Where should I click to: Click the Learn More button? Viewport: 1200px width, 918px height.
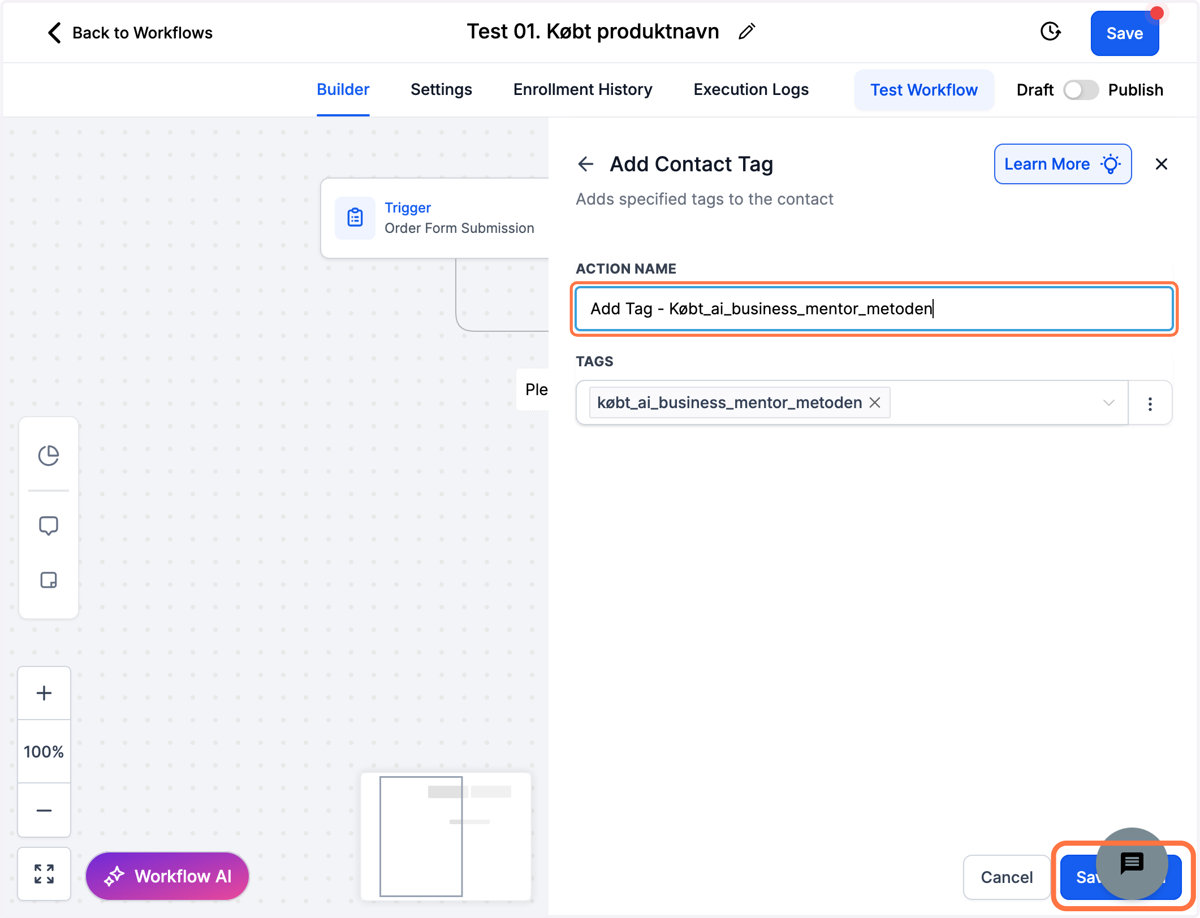(1063, 164)
